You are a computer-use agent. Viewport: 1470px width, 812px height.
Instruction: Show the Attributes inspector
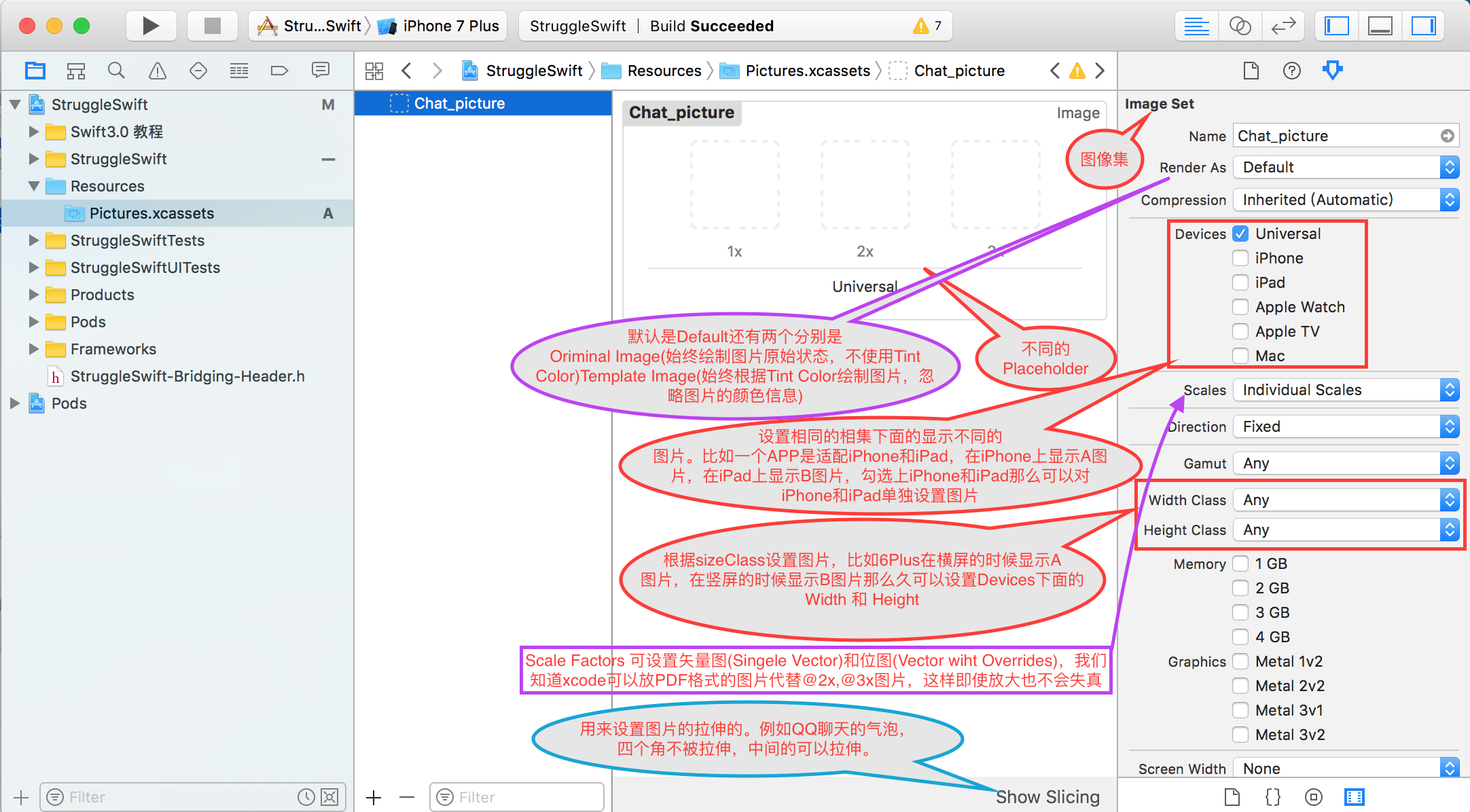pos(1333,71)
